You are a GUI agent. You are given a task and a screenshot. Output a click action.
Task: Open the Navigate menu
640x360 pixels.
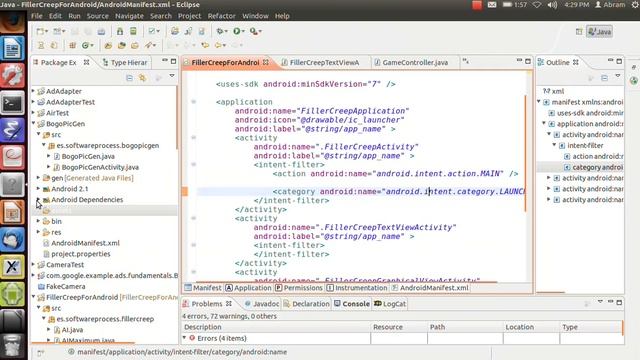[x=129, y=16]
